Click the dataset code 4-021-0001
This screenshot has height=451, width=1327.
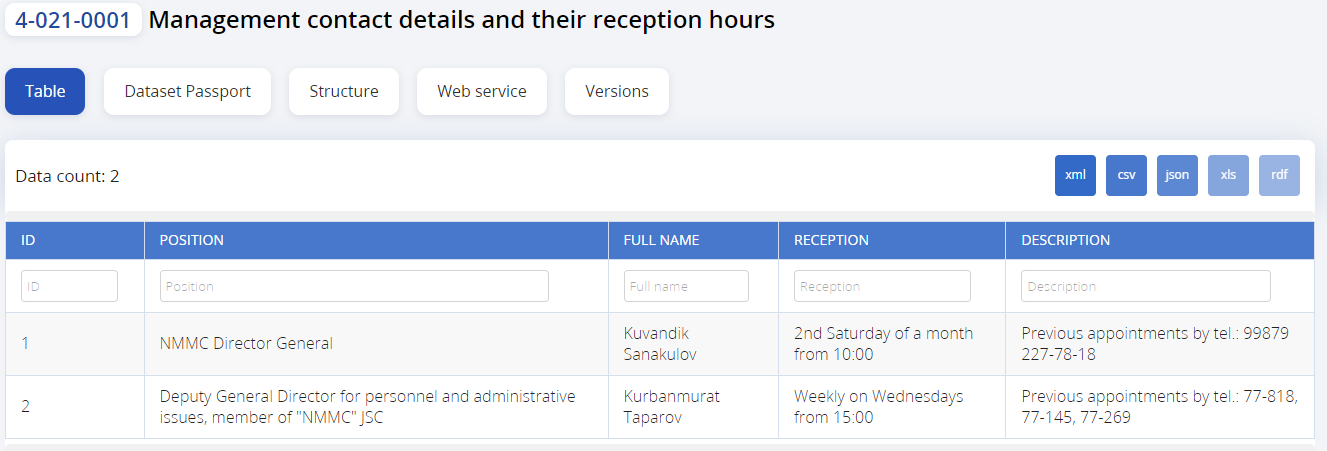point(73,20)
